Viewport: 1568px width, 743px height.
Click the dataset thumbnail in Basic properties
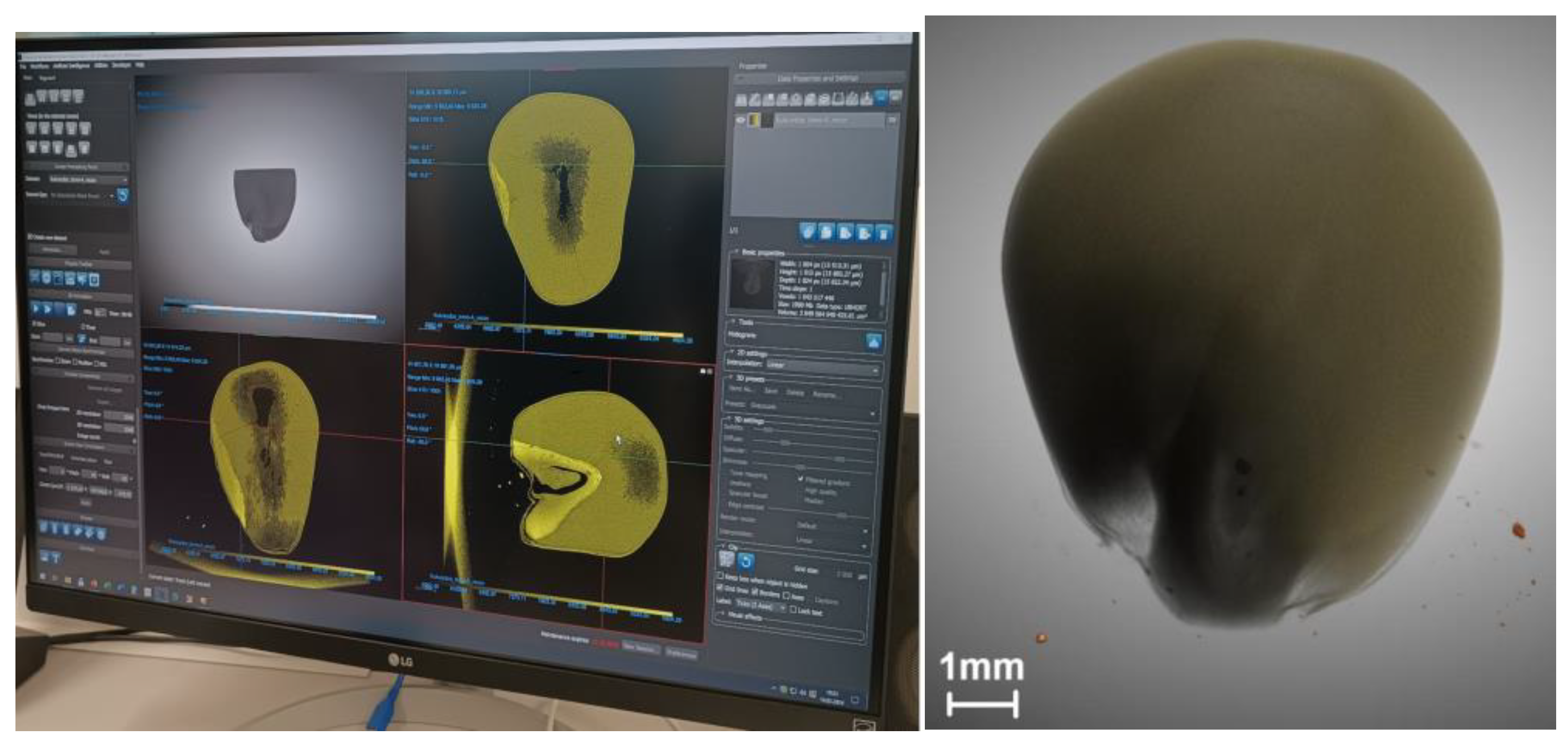[752, 284]
